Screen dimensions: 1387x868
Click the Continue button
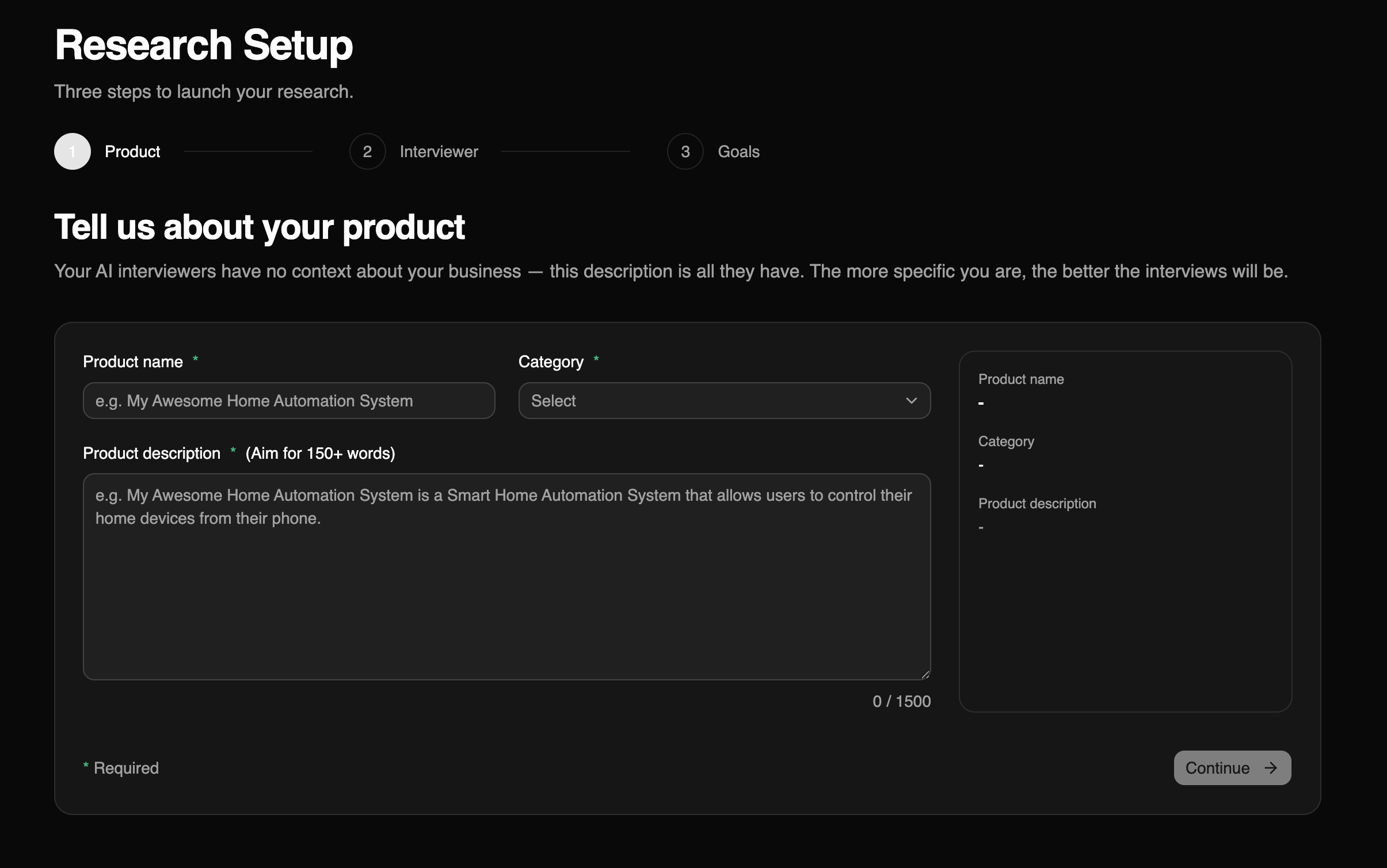click(x=1232, y=768)
